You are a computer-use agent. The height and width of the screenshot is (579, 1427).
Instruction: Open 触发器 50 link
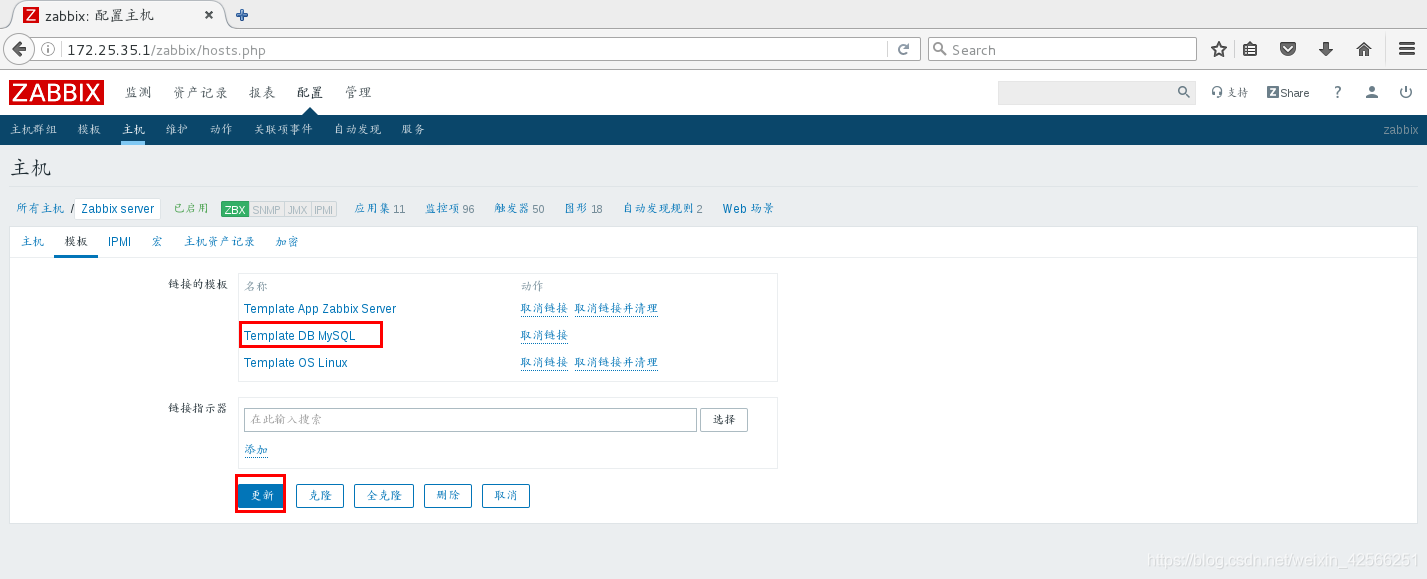pyautogui.click(x=519, y=209)
